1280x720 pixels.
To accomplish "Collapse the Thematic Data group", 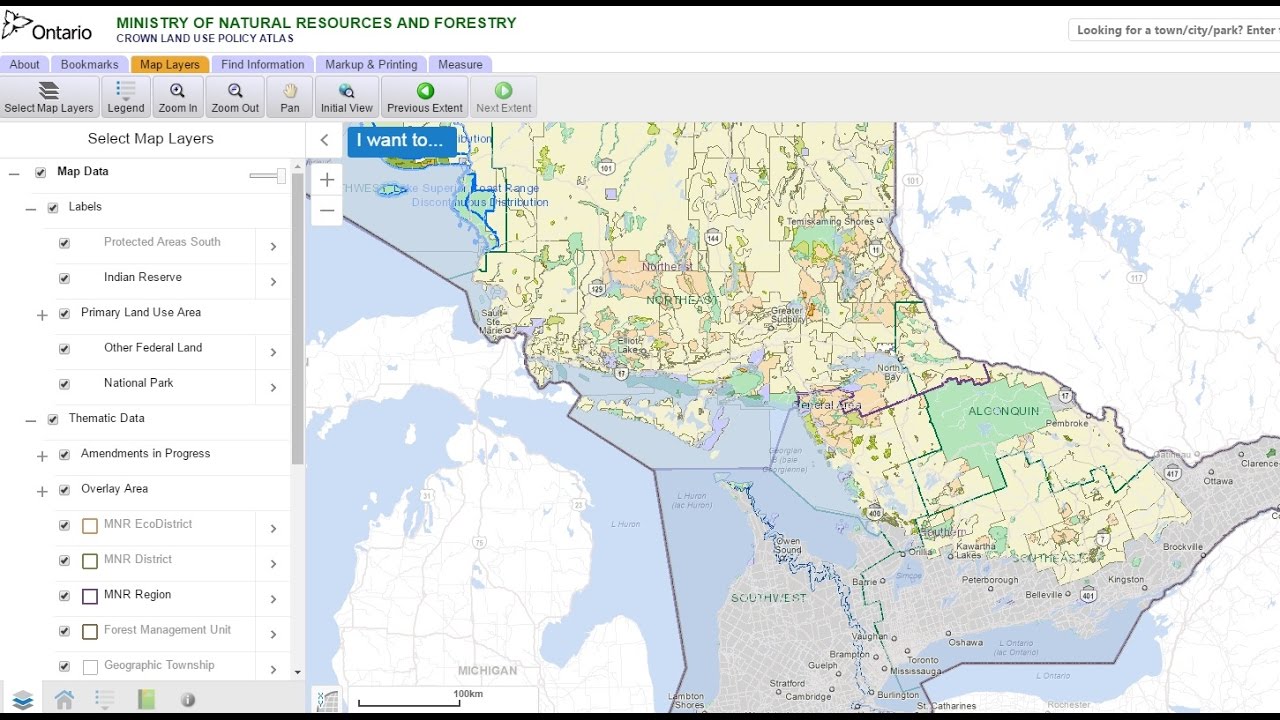I will point(30,421).
